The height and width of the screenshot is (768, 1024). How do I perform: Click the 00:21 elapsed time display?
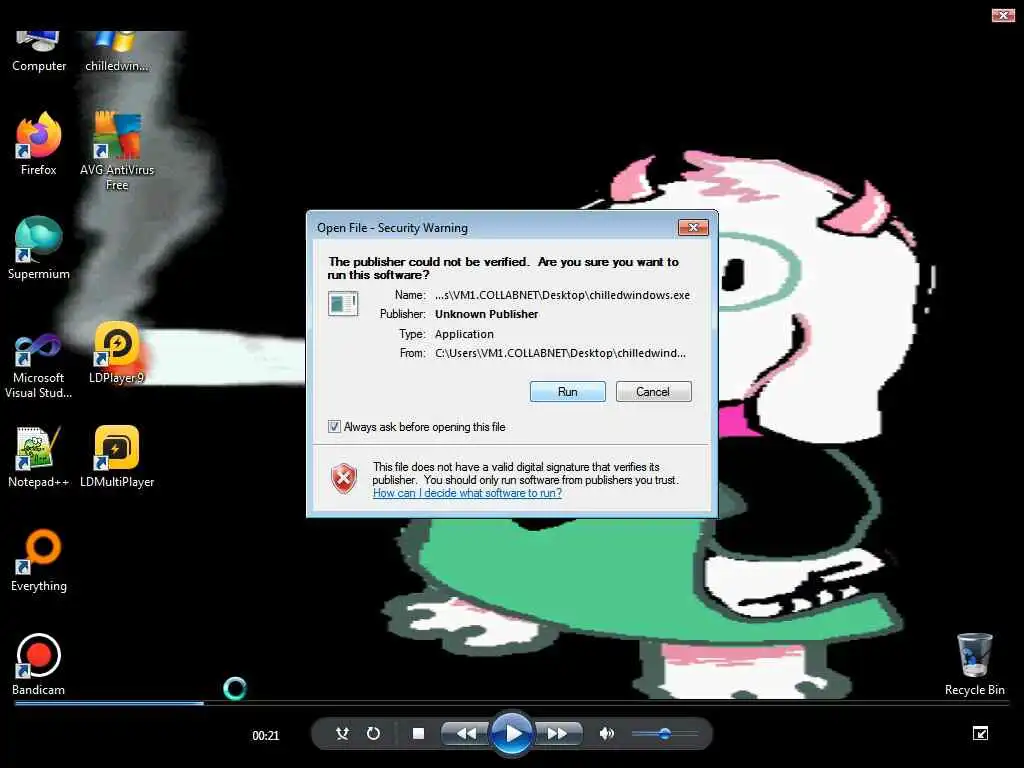[266, 735]
